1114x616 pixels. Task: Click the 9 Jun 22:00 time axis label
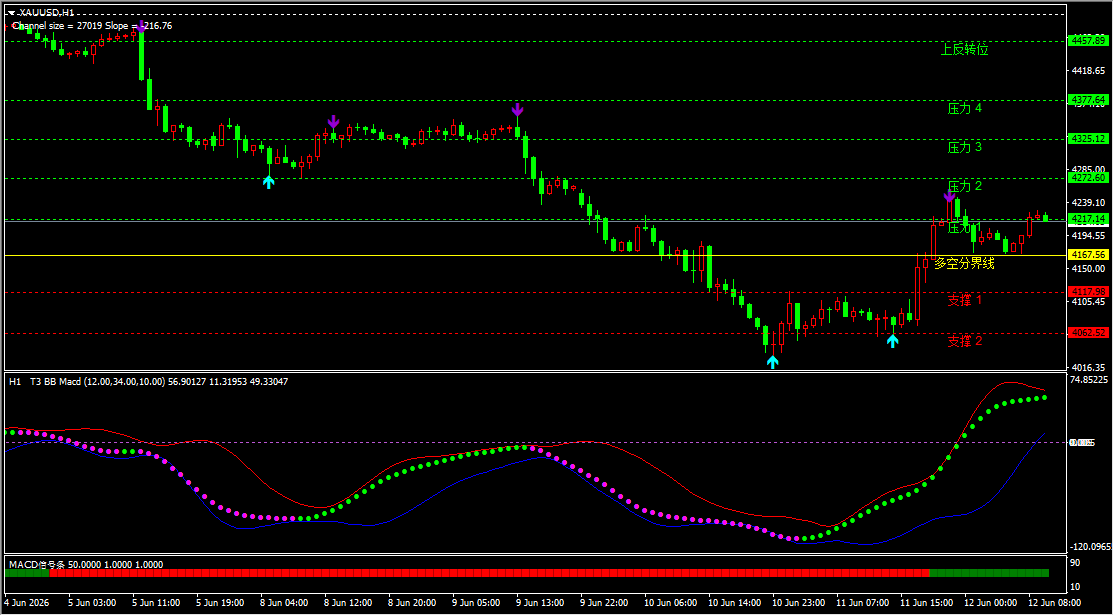coord(605,603)
